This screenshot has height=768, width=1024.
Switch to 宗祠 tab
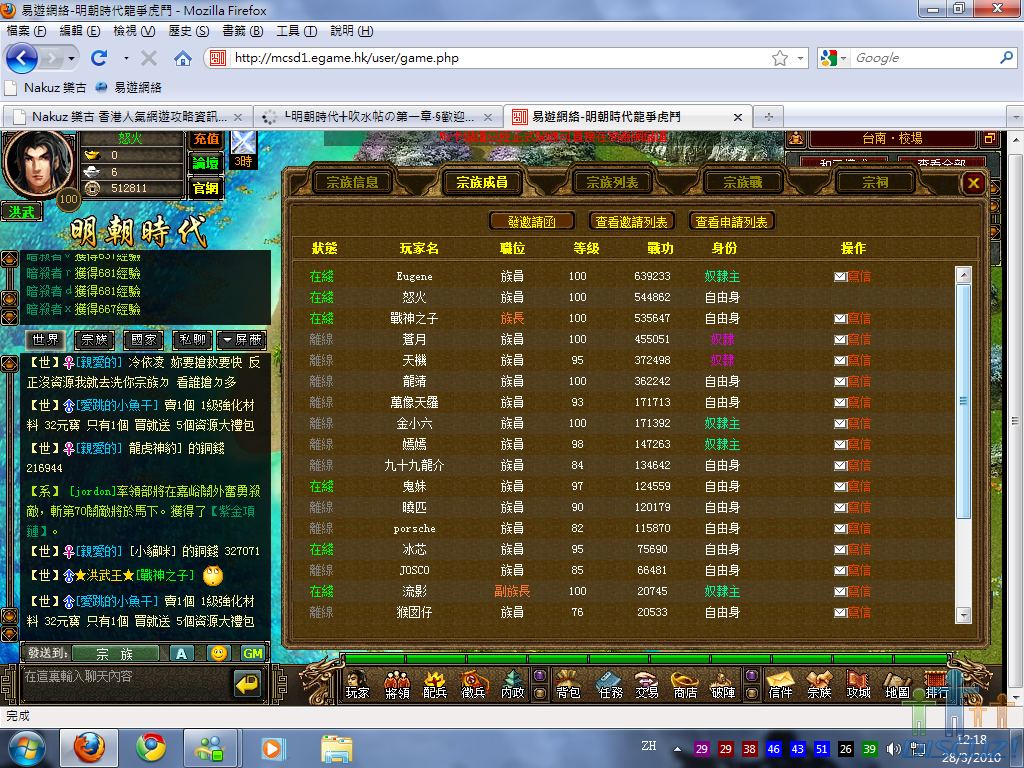pyautogui.click(x=875, y=182)
